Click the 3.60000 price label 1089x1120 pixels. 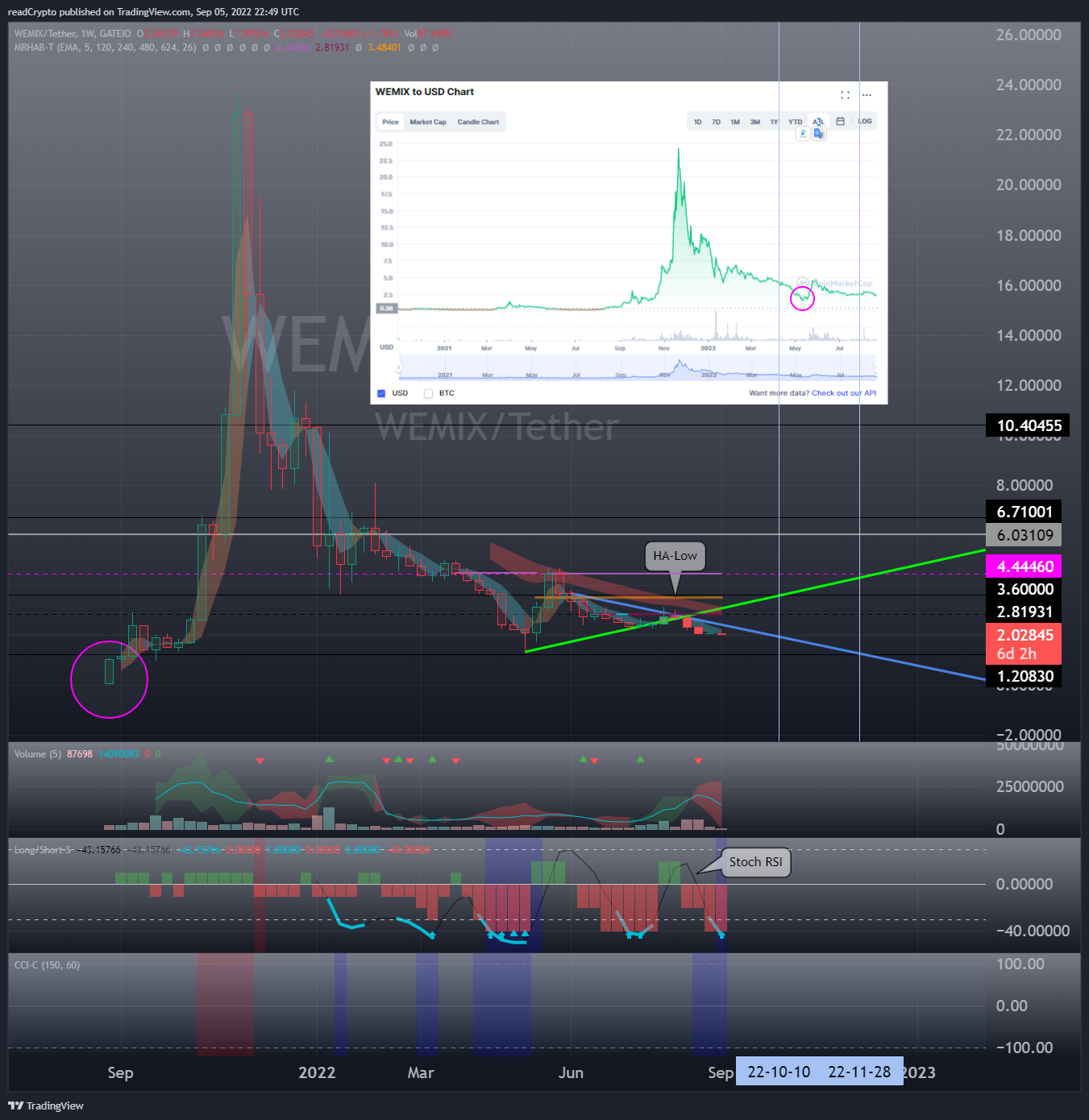1024,589
